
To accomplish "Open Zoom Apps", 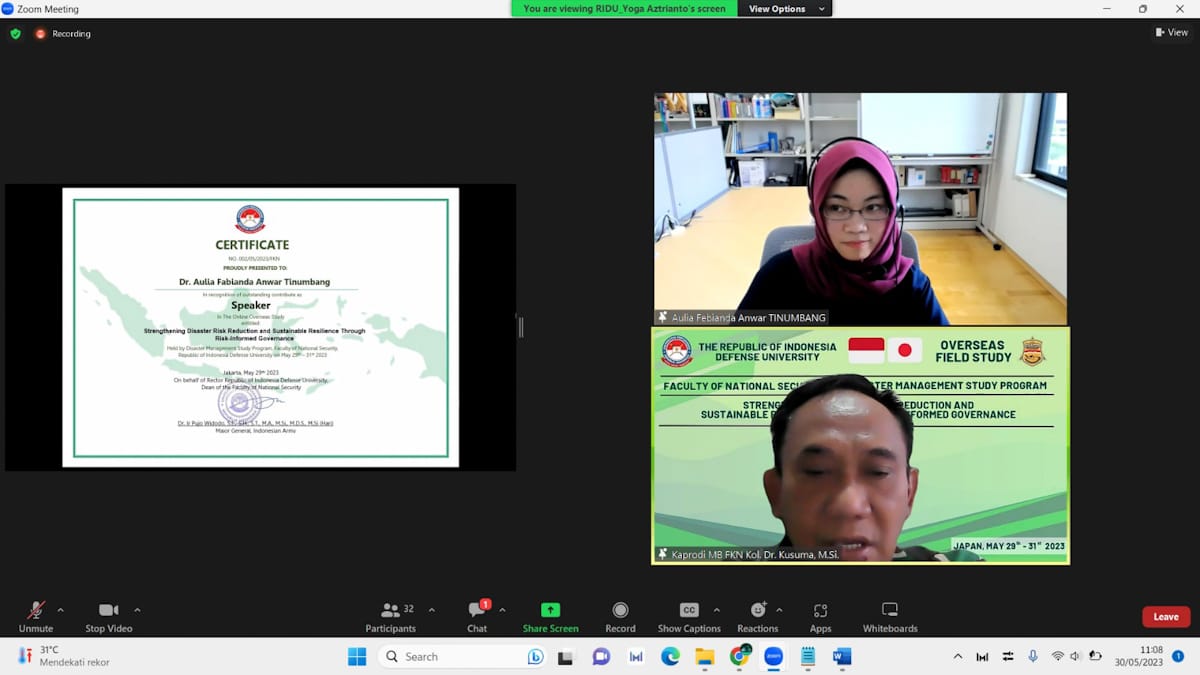I will (820, 617).
